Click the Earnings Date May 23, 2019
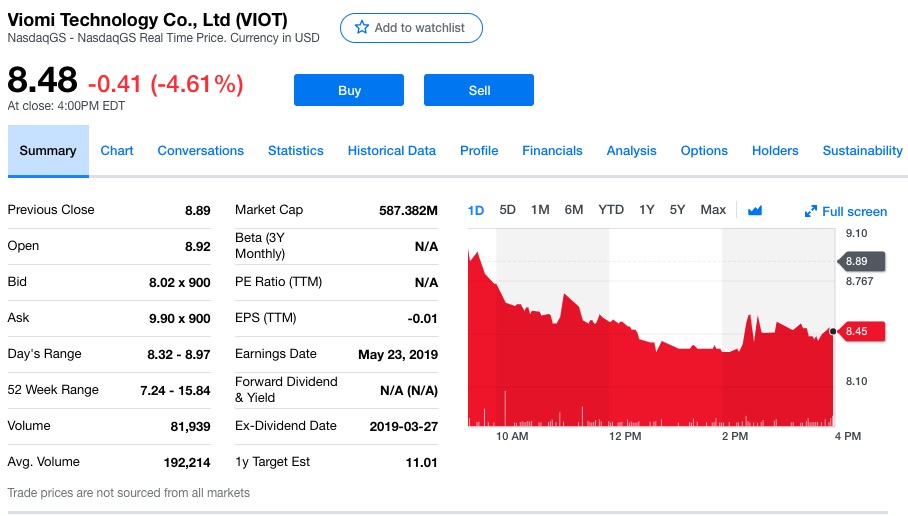This screenshot has width=908, height=516. [x=398, y=354]
